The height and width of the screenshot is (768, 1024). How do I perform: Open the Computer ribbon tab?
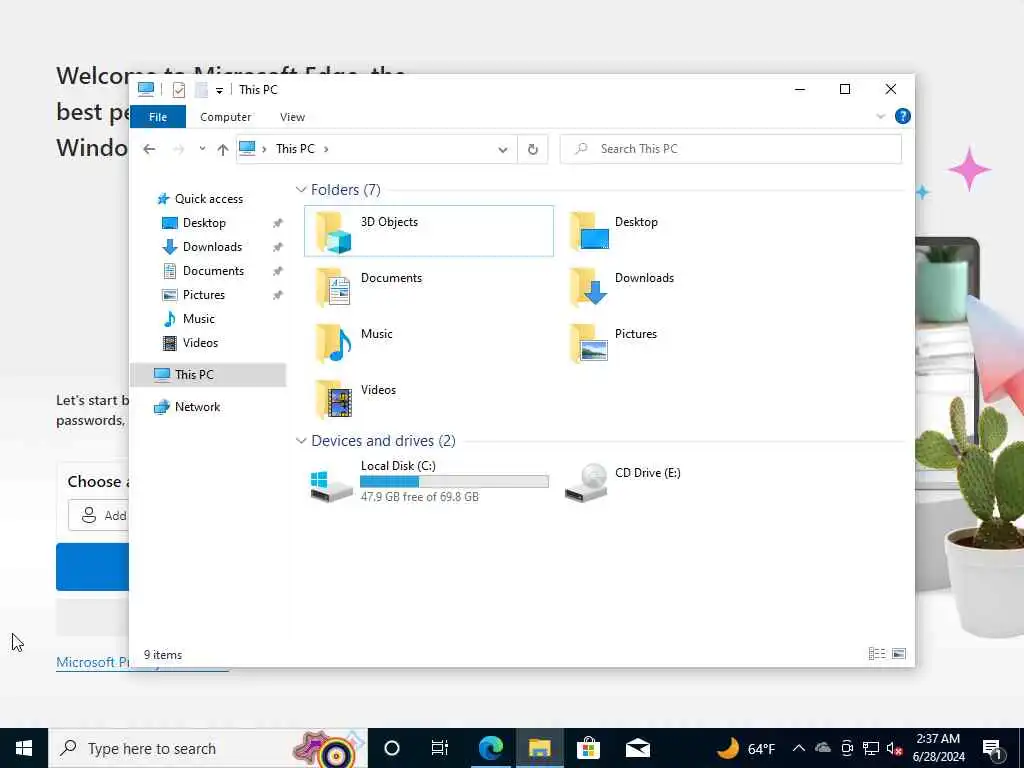[x=225, y=117]
